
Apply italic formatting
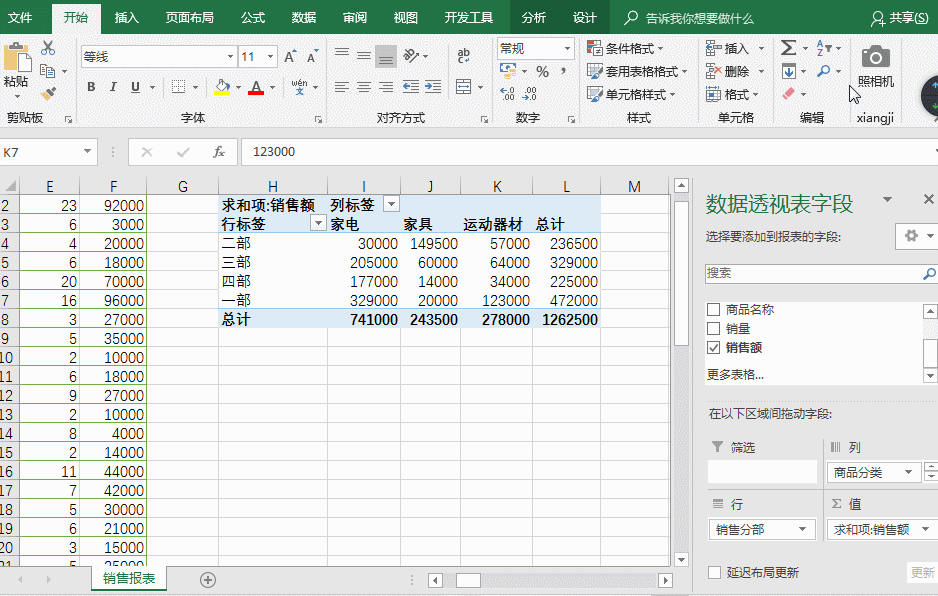(x=113, y=87)
